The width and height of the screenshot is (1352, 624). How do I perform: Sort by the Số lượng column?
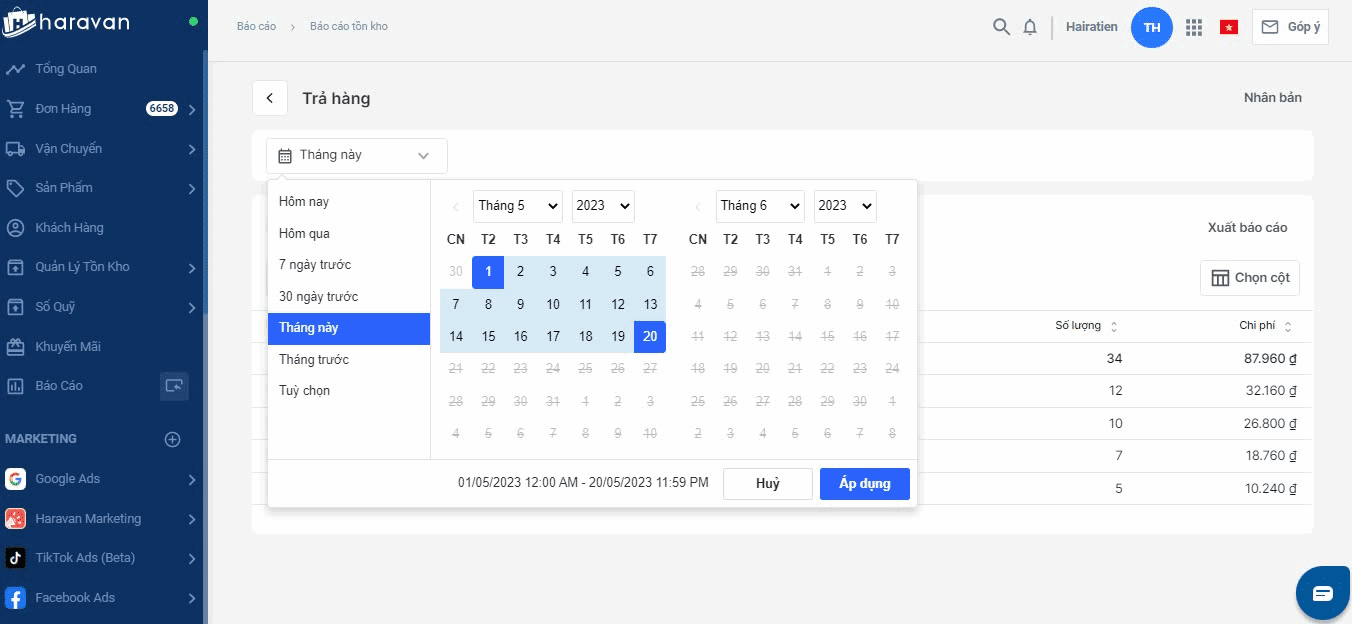pyautogui.click(x=1086, y=326)
